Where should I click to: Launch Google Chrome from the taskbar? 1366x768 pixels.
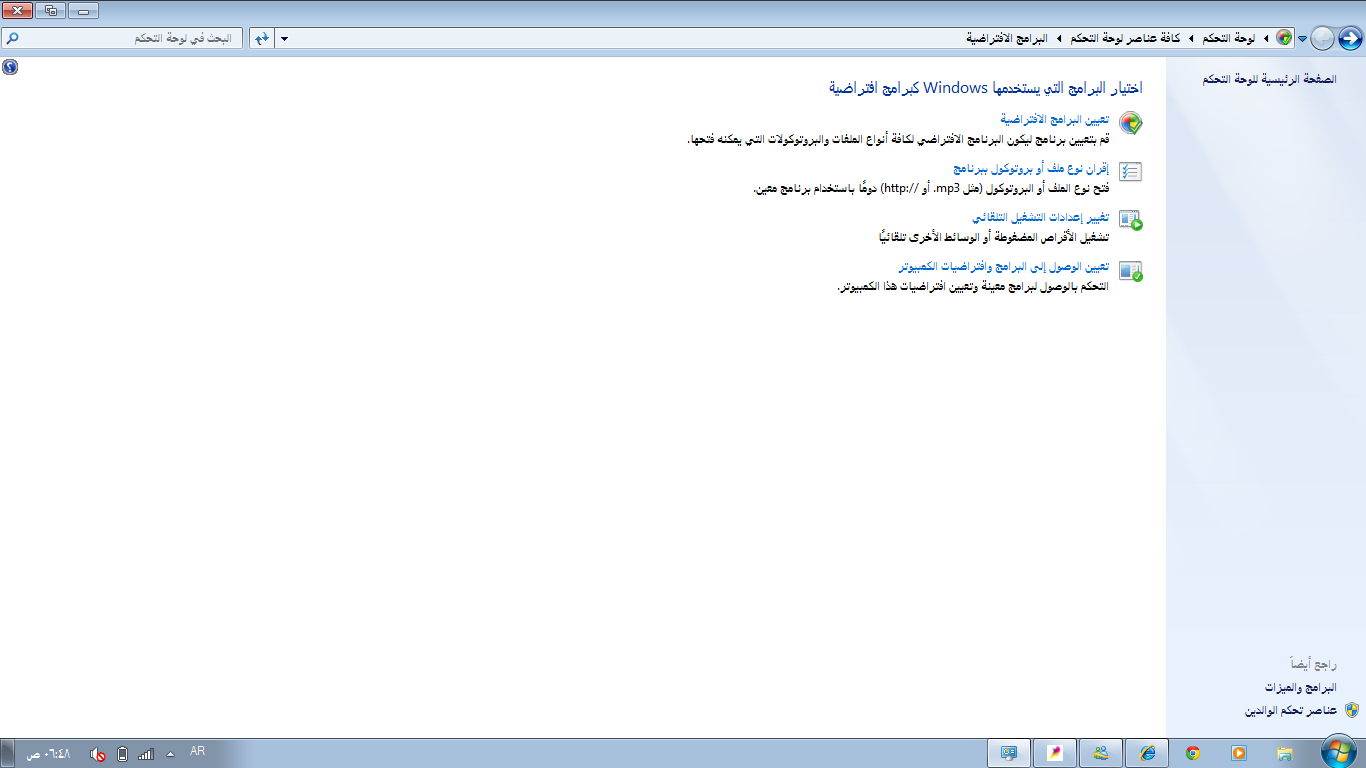tap(1192, 753)
